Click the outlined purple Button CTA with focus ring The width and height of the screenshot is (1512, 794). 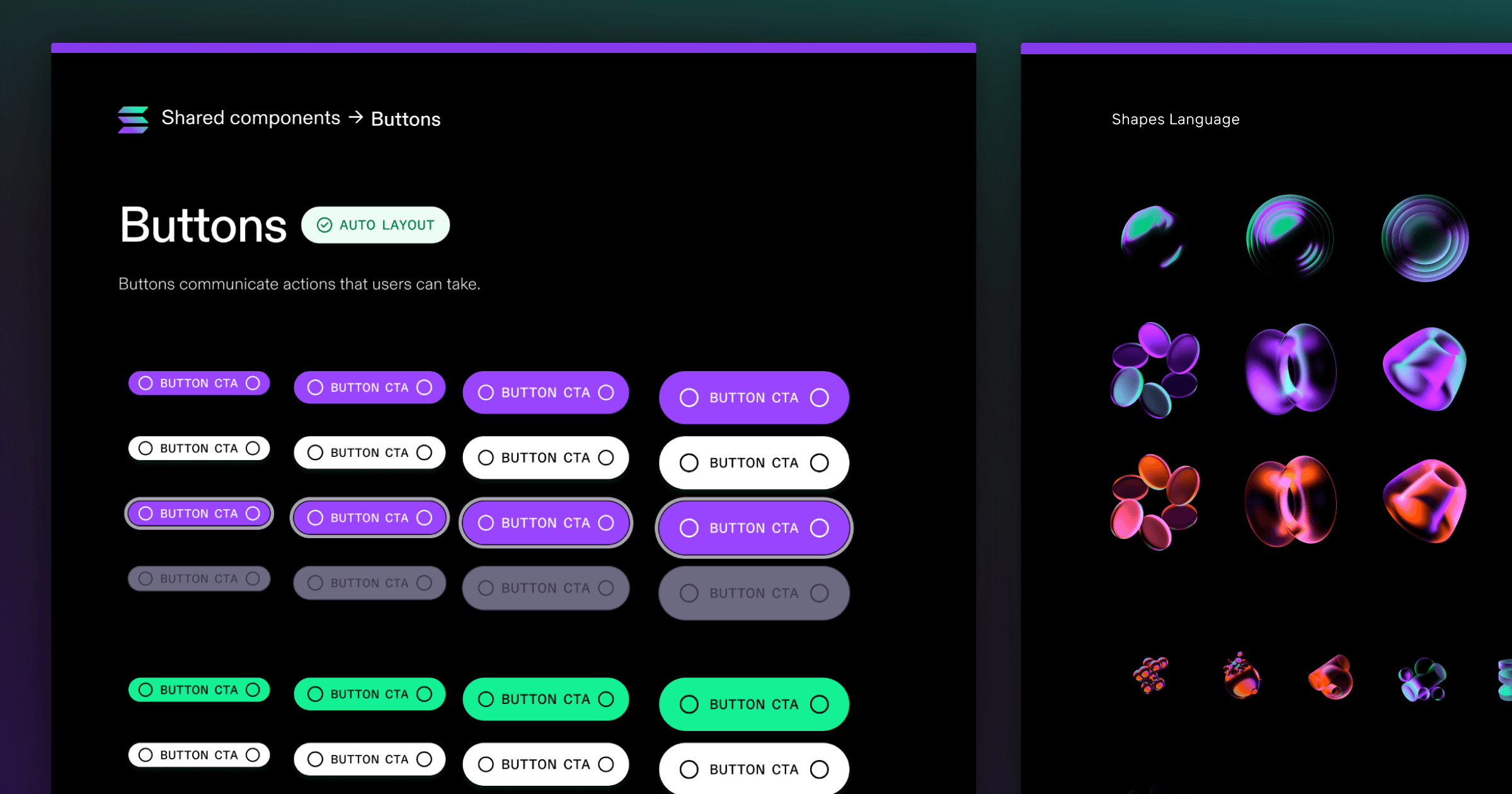click(x=753, y=528)
